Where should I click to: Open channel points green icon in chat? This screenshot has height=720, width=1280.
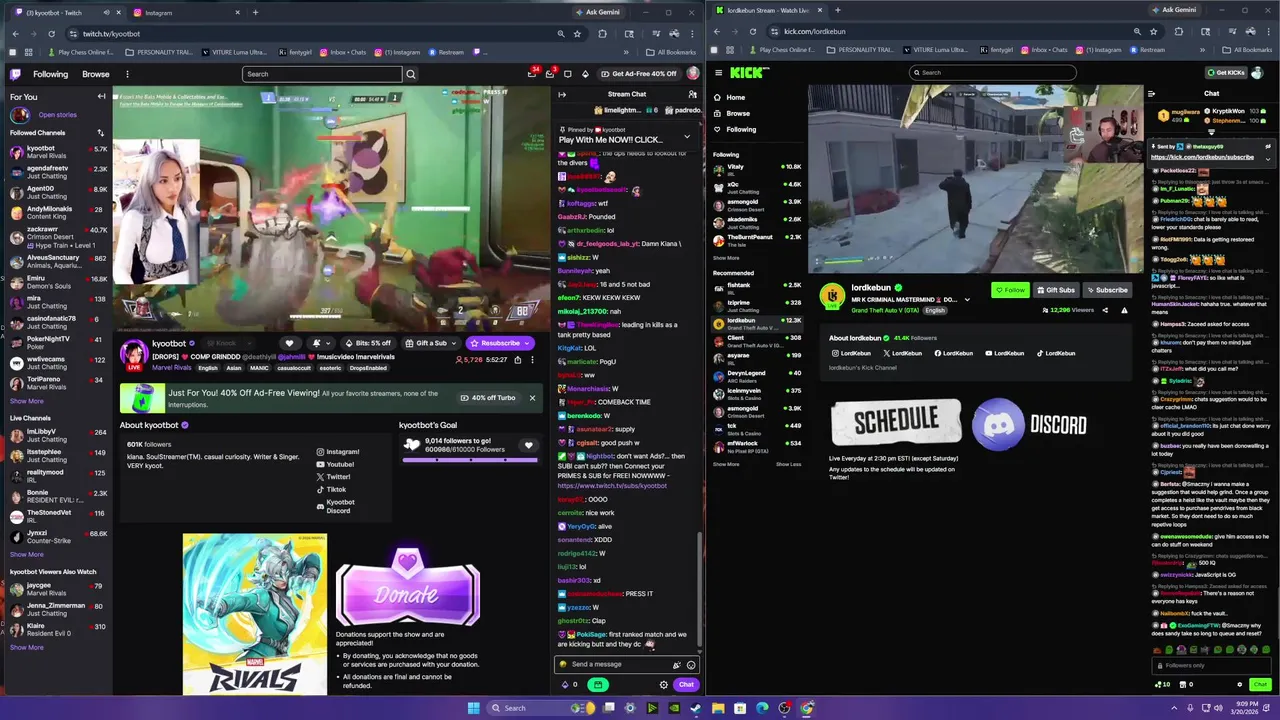point(598,685)
